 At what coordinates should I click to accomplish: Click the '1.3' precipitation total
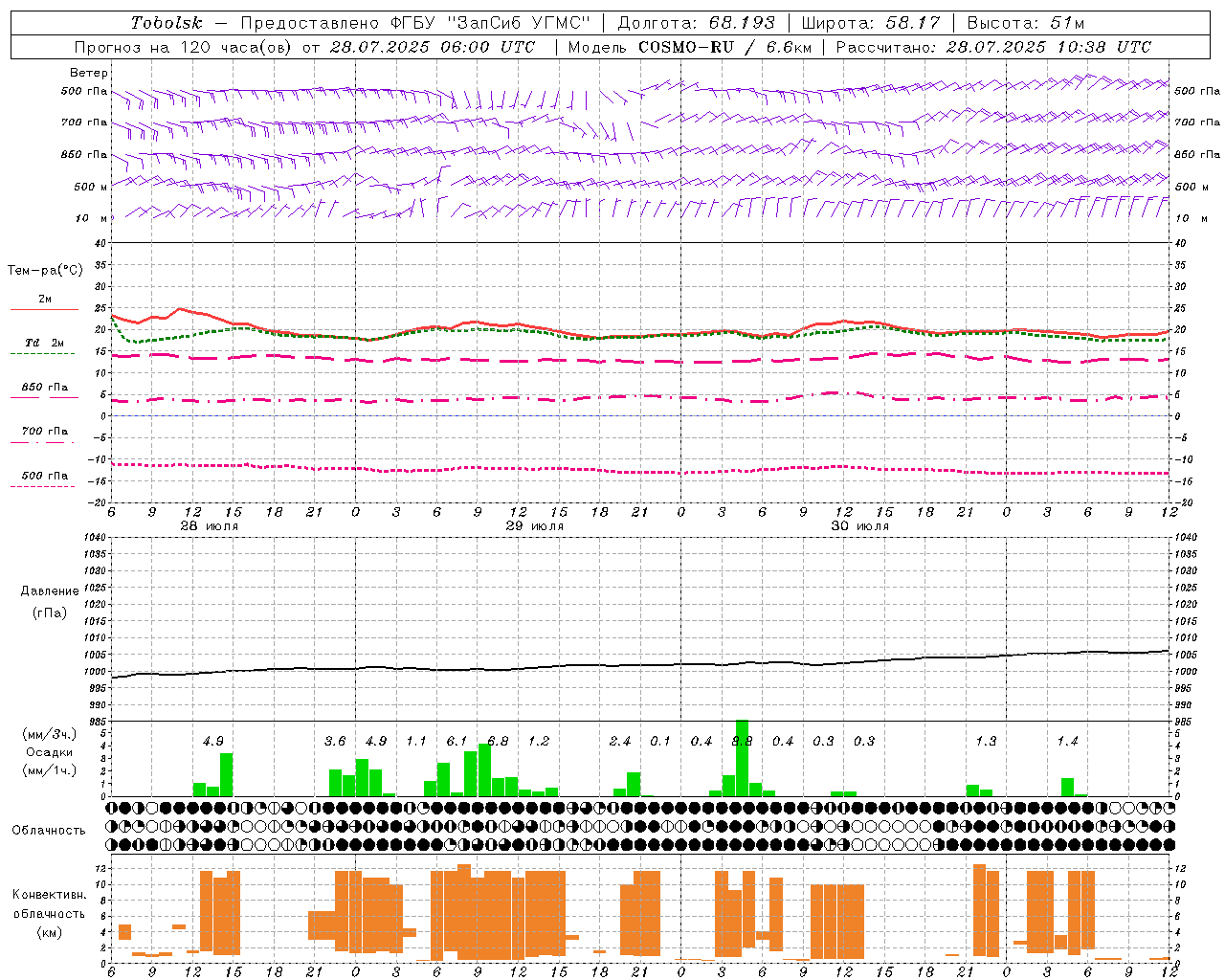(986, 741)
